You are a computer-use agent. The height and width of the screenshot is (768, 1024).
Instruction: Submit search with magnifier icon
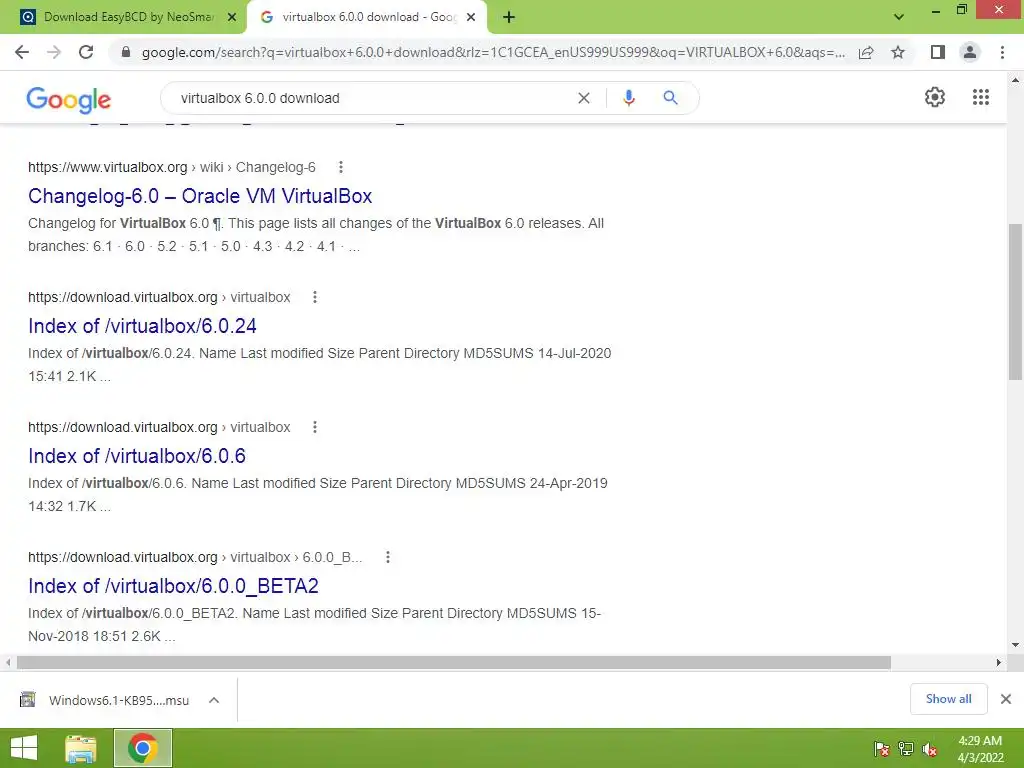point(670,98)
